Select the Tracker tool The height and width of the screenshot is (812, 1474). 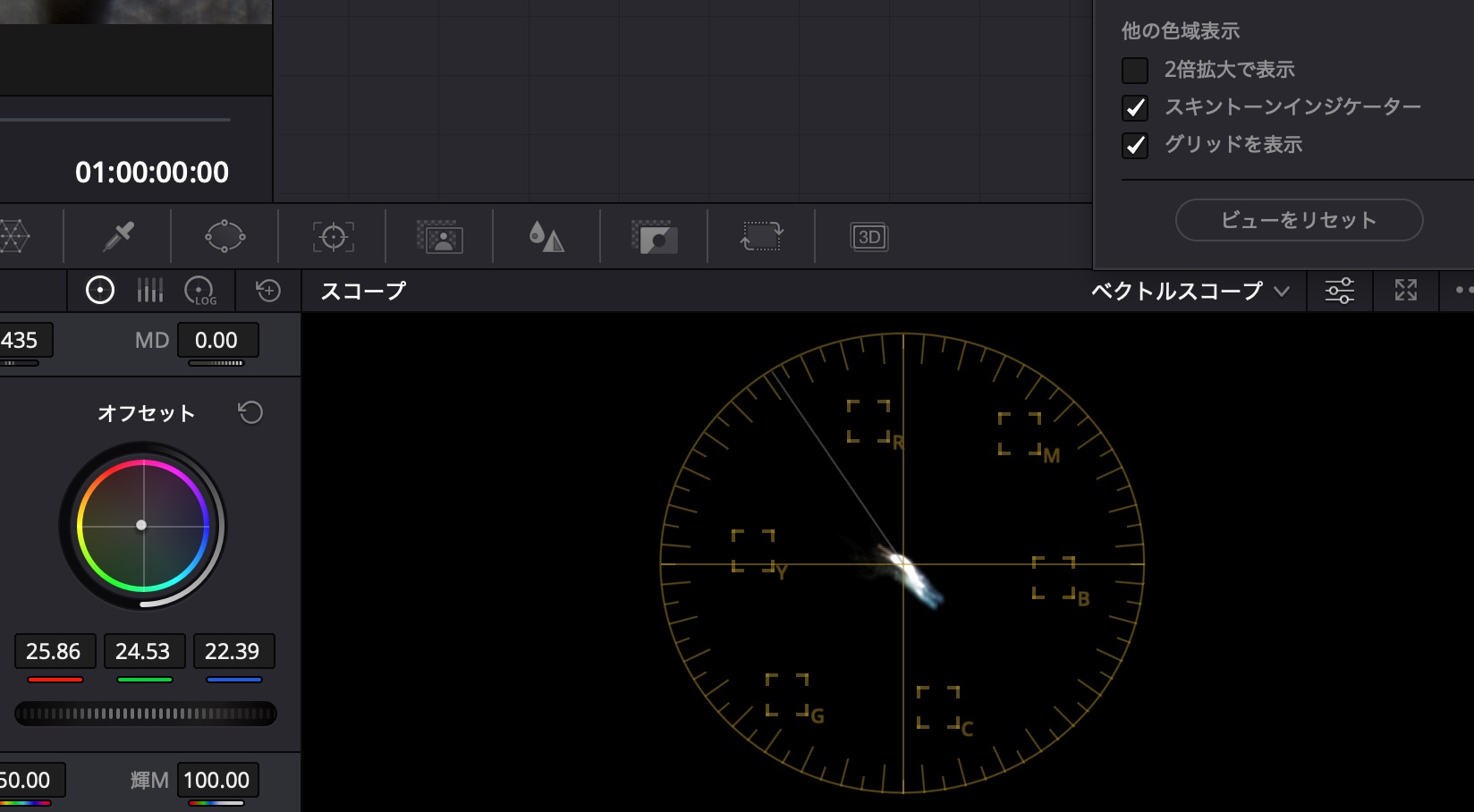[x=332, y=237]
